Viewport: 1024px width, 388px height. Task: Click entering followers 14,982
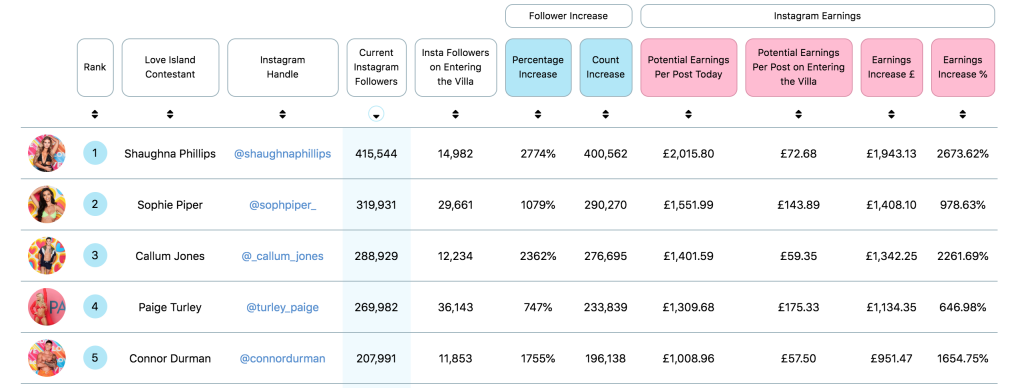click(x=455, y=154)
